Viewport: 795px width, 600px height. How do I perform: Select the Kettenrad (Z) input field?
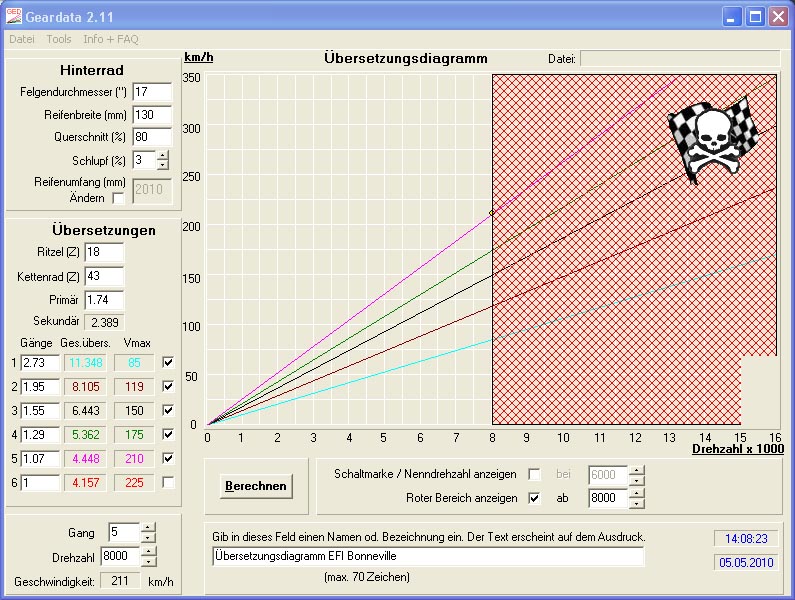tap(104, 276)
